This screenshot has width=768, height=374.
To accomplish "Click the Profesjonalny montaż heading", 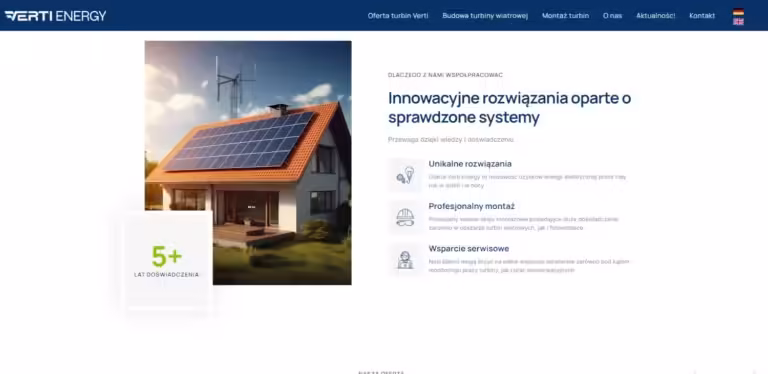I will click(x=471, y=206).
